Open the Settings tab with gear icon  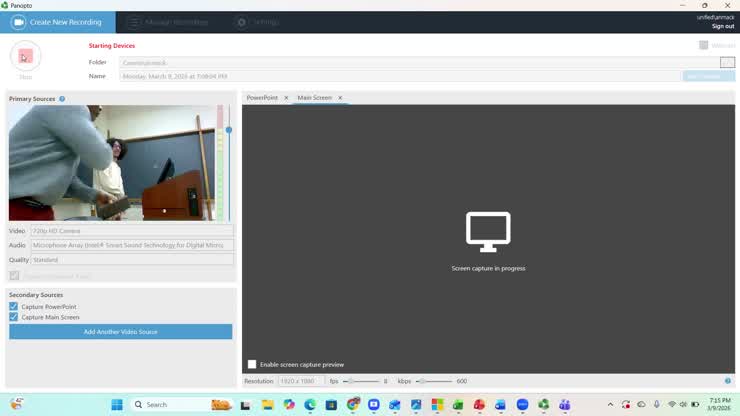coord(258,22)
